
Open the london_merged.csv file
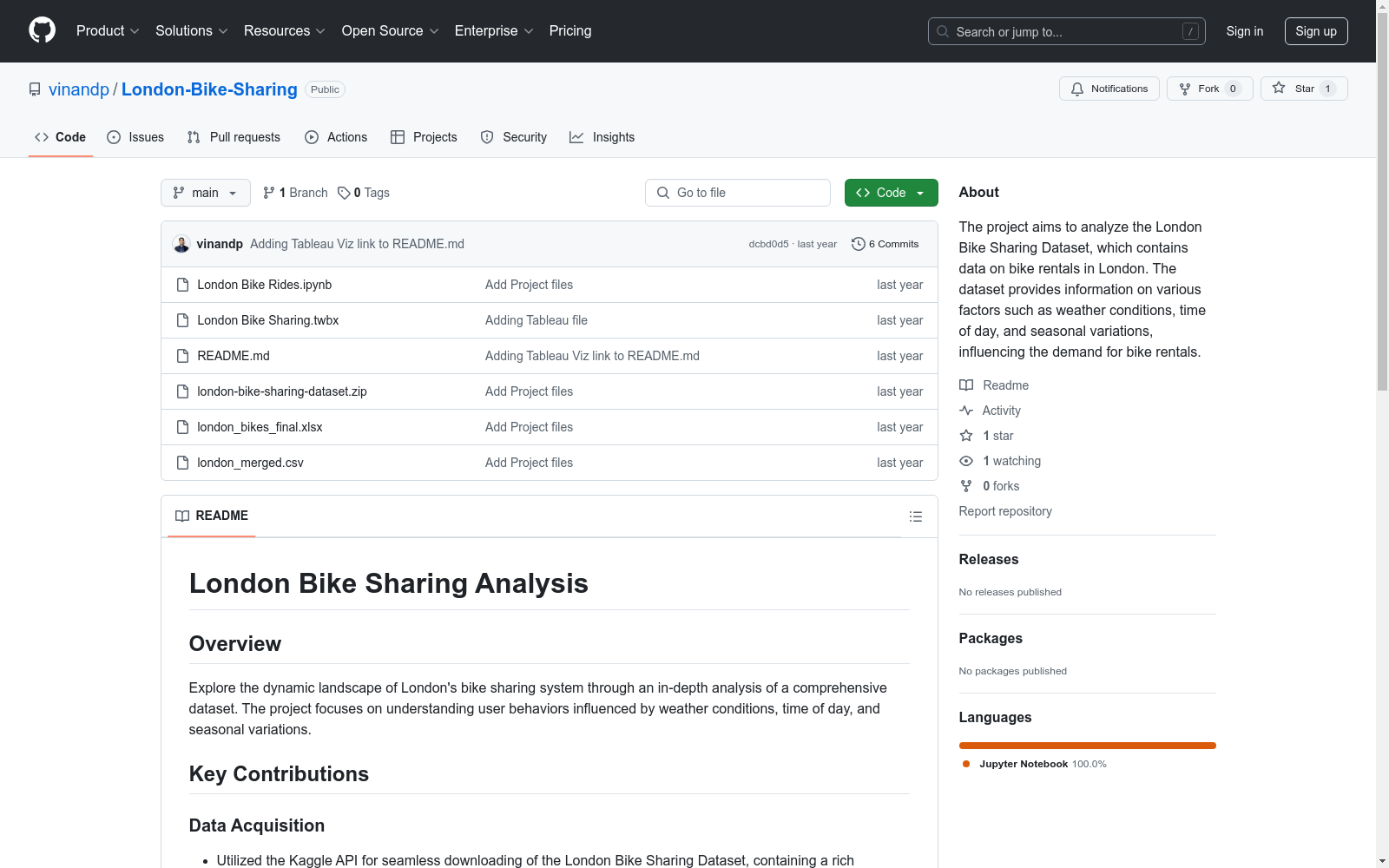pyautogui.click(x=249, y=462)
